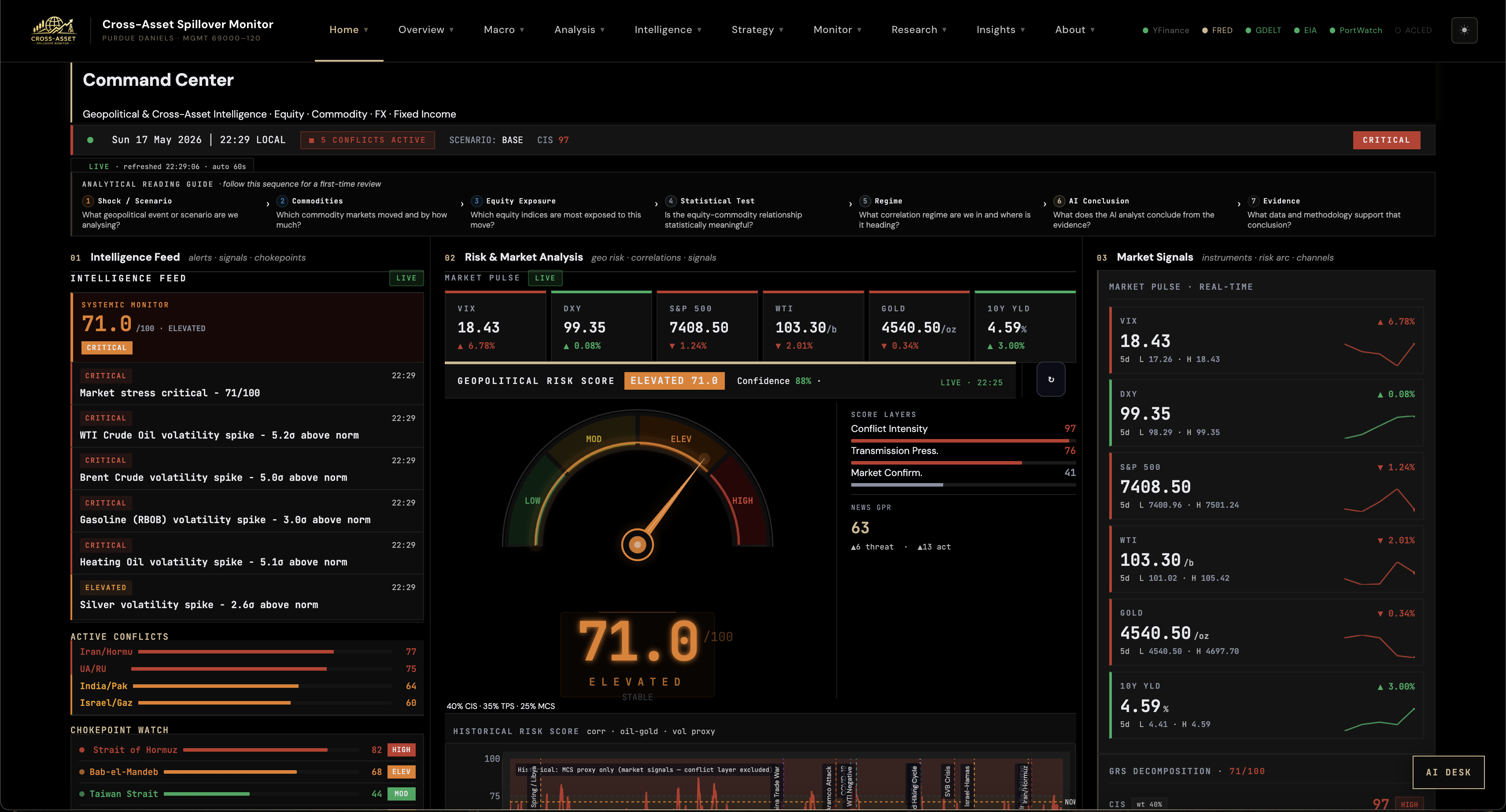Click the SCENARIO: BASE label
This screenshot has height=812, width=1506.
coord(486,140)
